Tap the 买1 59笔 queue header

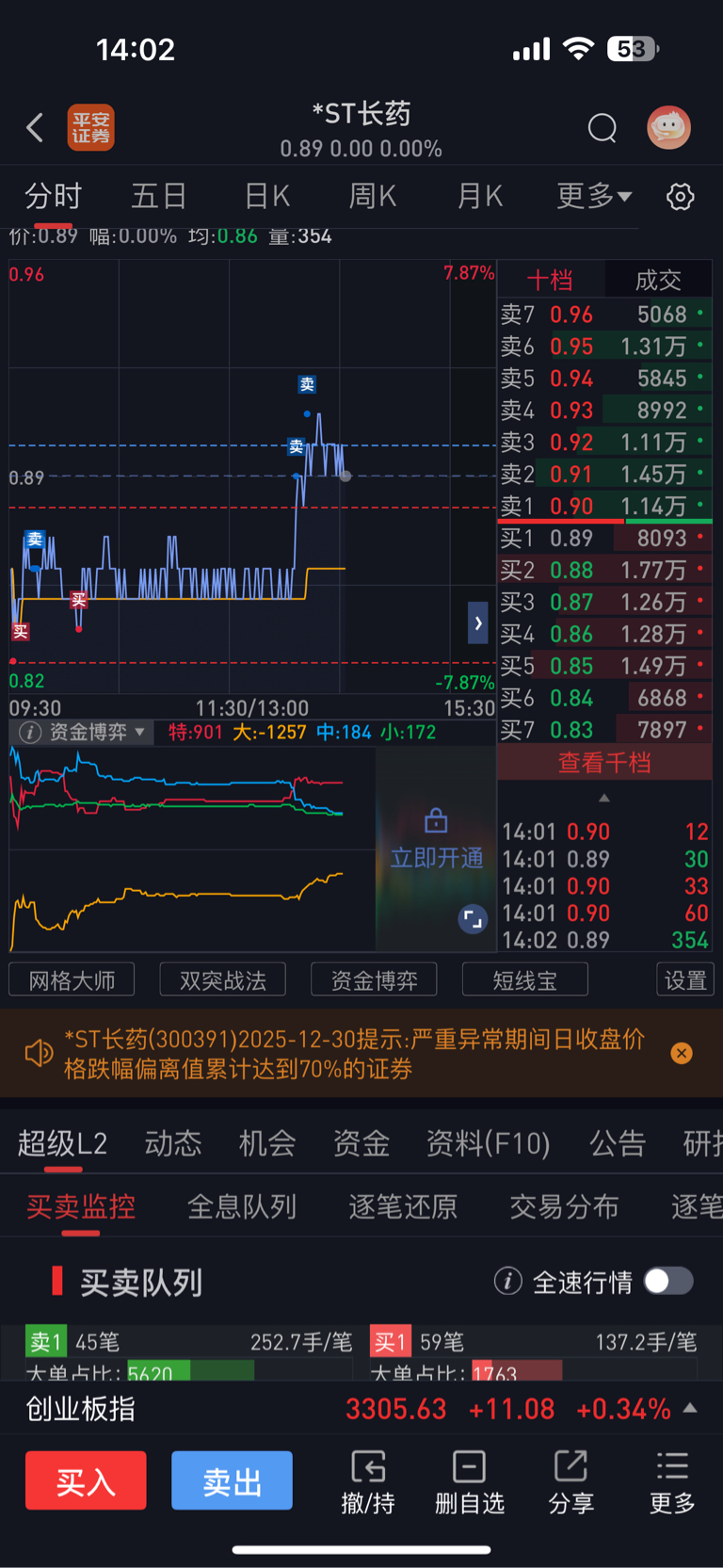coord(534,1341)
